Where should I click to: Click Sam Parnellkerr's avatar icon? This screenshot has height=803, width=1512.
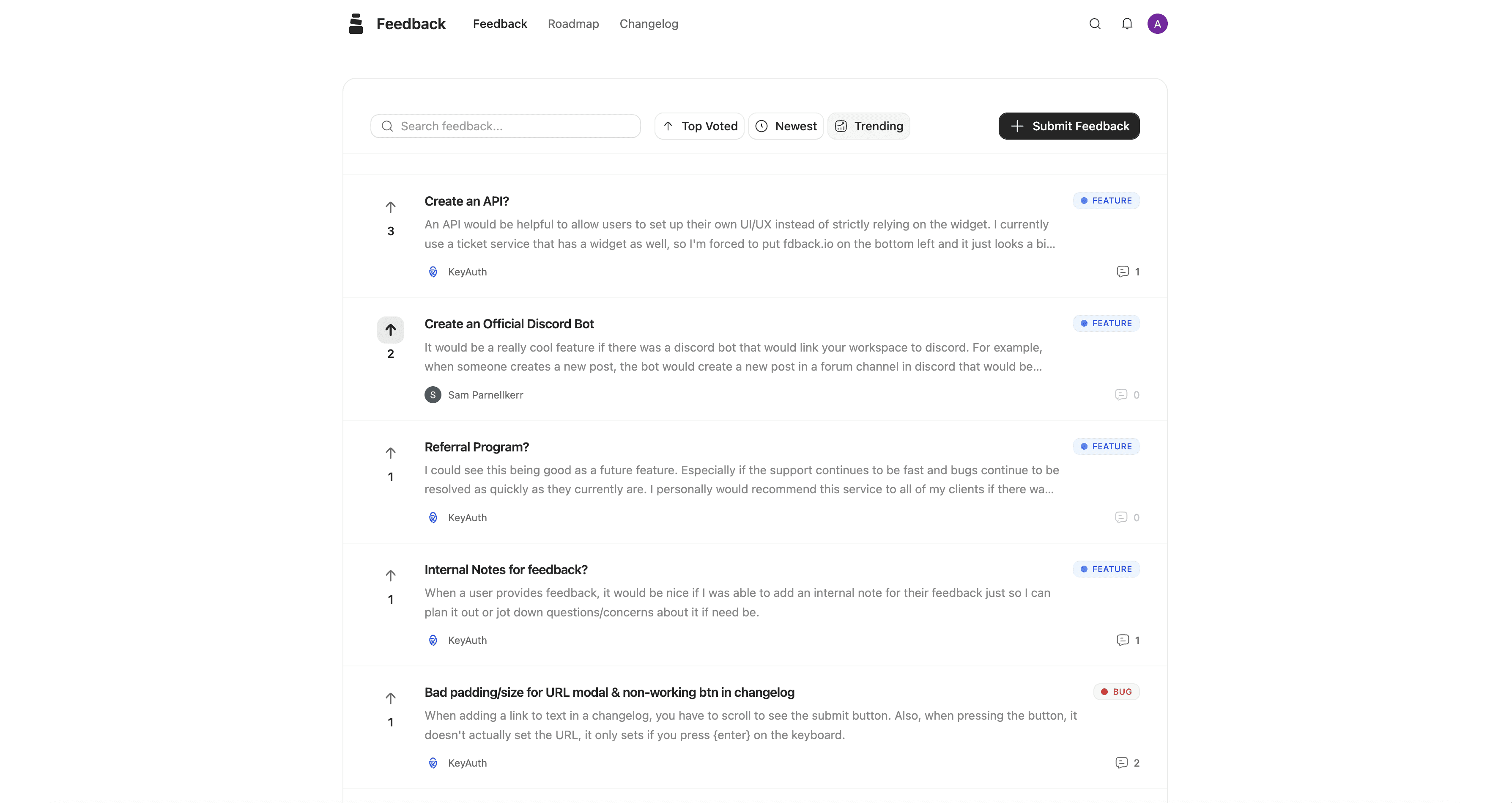(433, 394)
